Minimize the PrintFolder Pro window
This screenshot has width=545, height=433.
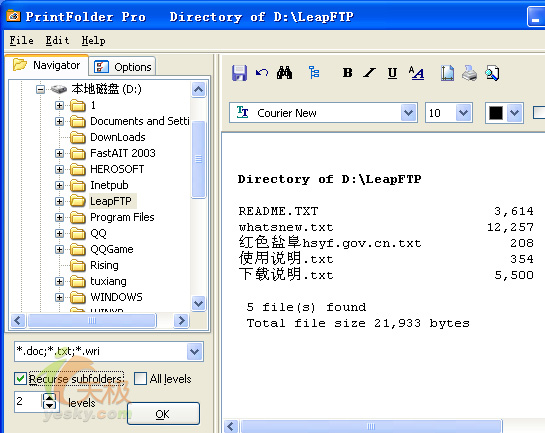(536, 16)
